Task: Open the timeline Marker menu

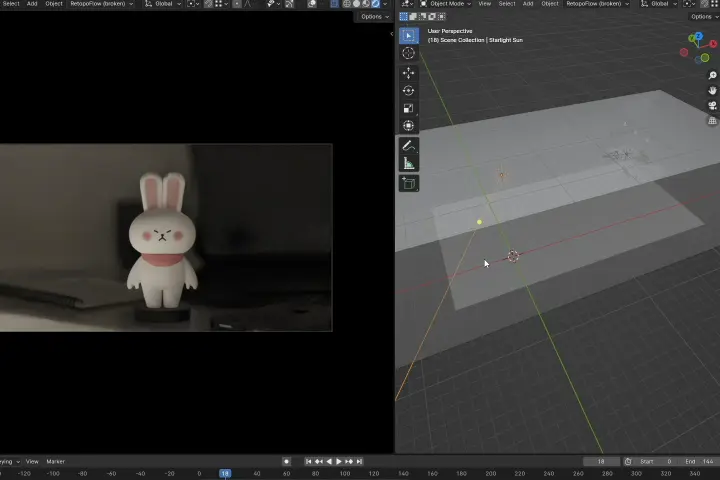Action: point(56,462)
